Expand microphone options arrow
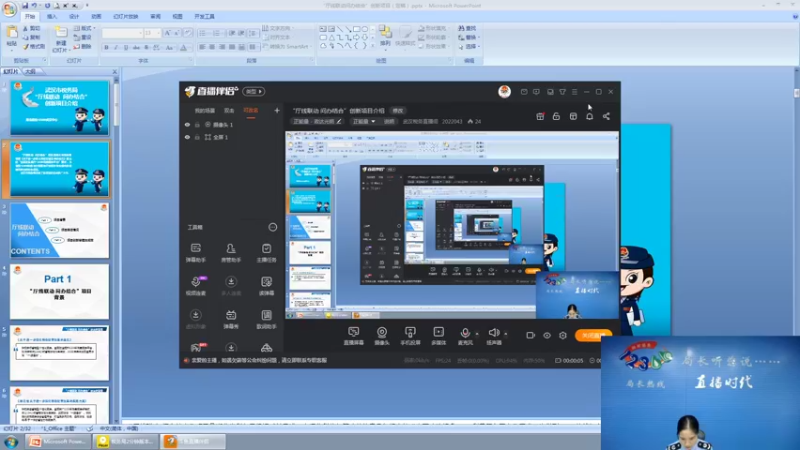 click(477, 334)
